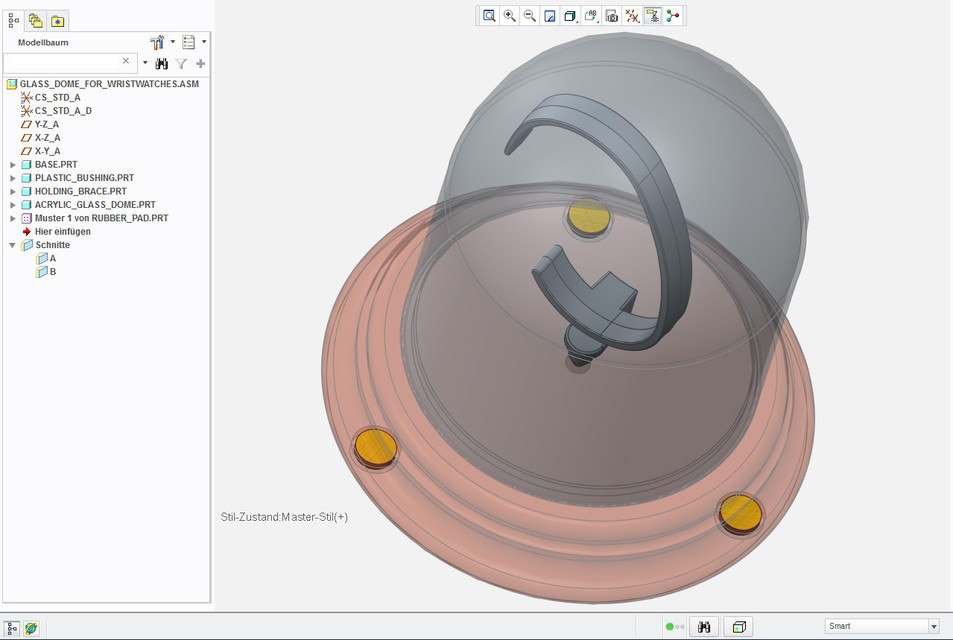
Task: Click the Repaint screen icon
Action: (550, 16)
